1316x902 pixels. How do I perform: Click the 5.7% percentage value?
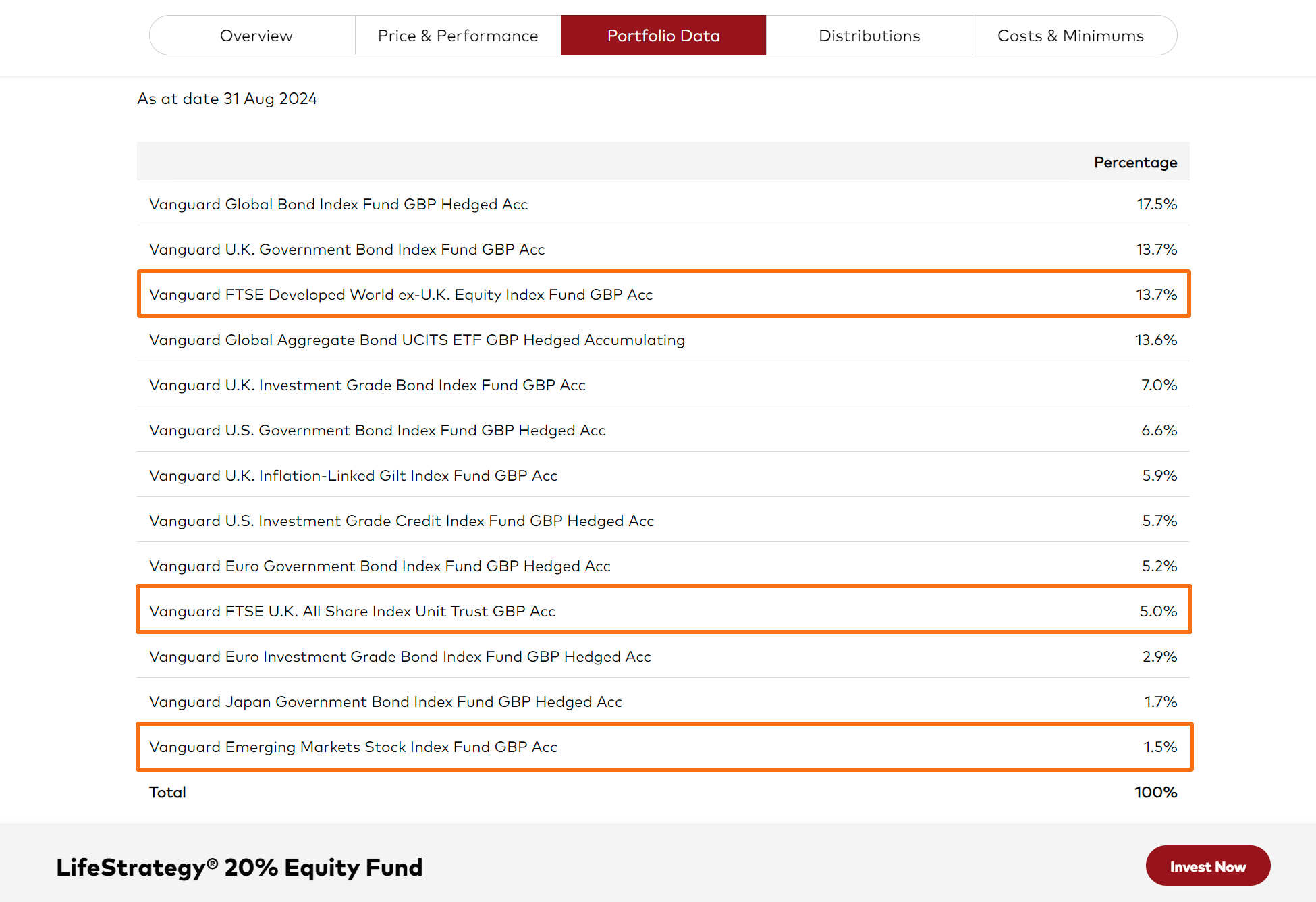1159,521
